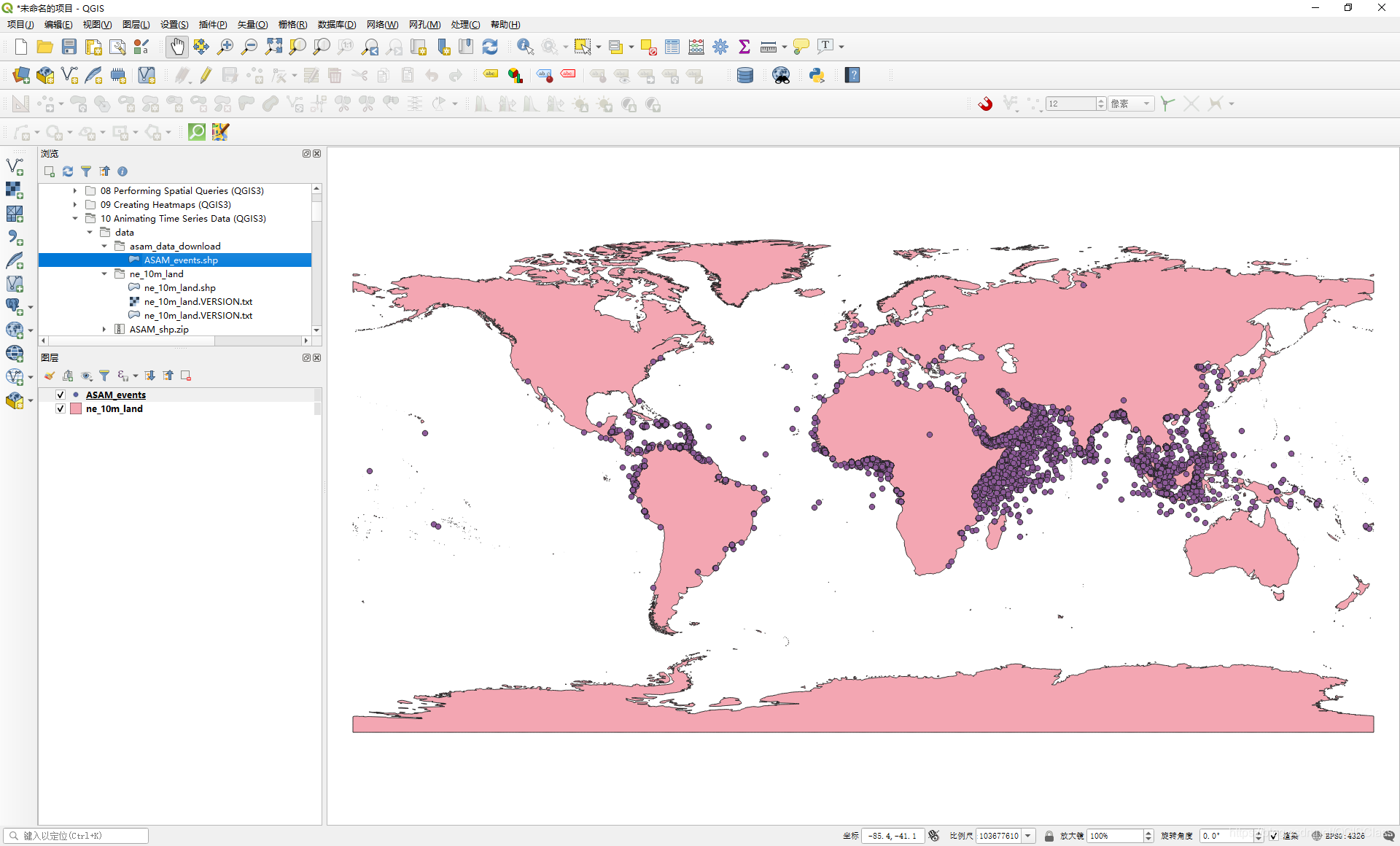The height and width of the screenshot is (846, 1400).
Task: Click the pink ne_10m_land layer symbol swatch
Action: click(x=76, y=408)
